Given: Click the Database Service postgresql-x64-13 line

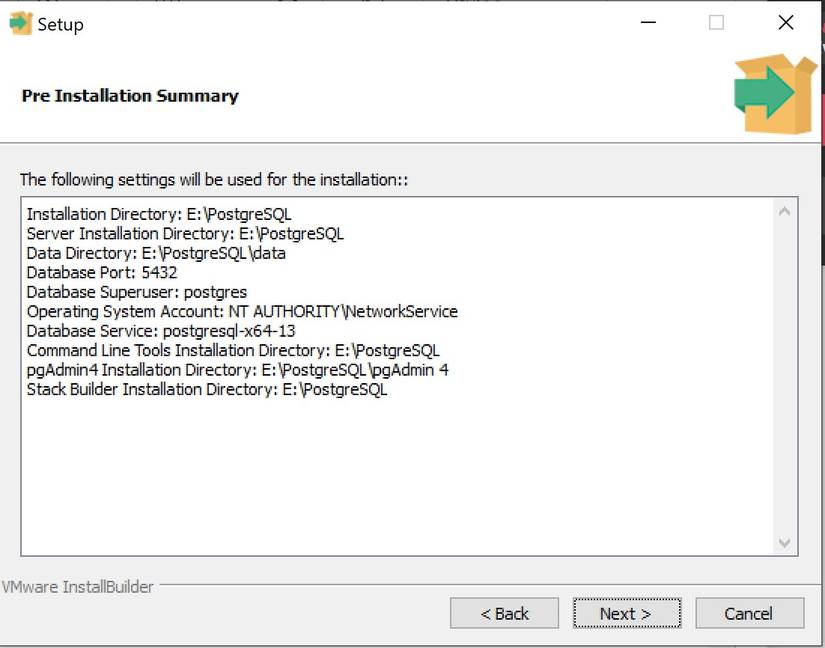Looking at the screenshot, I should point(161,331).
